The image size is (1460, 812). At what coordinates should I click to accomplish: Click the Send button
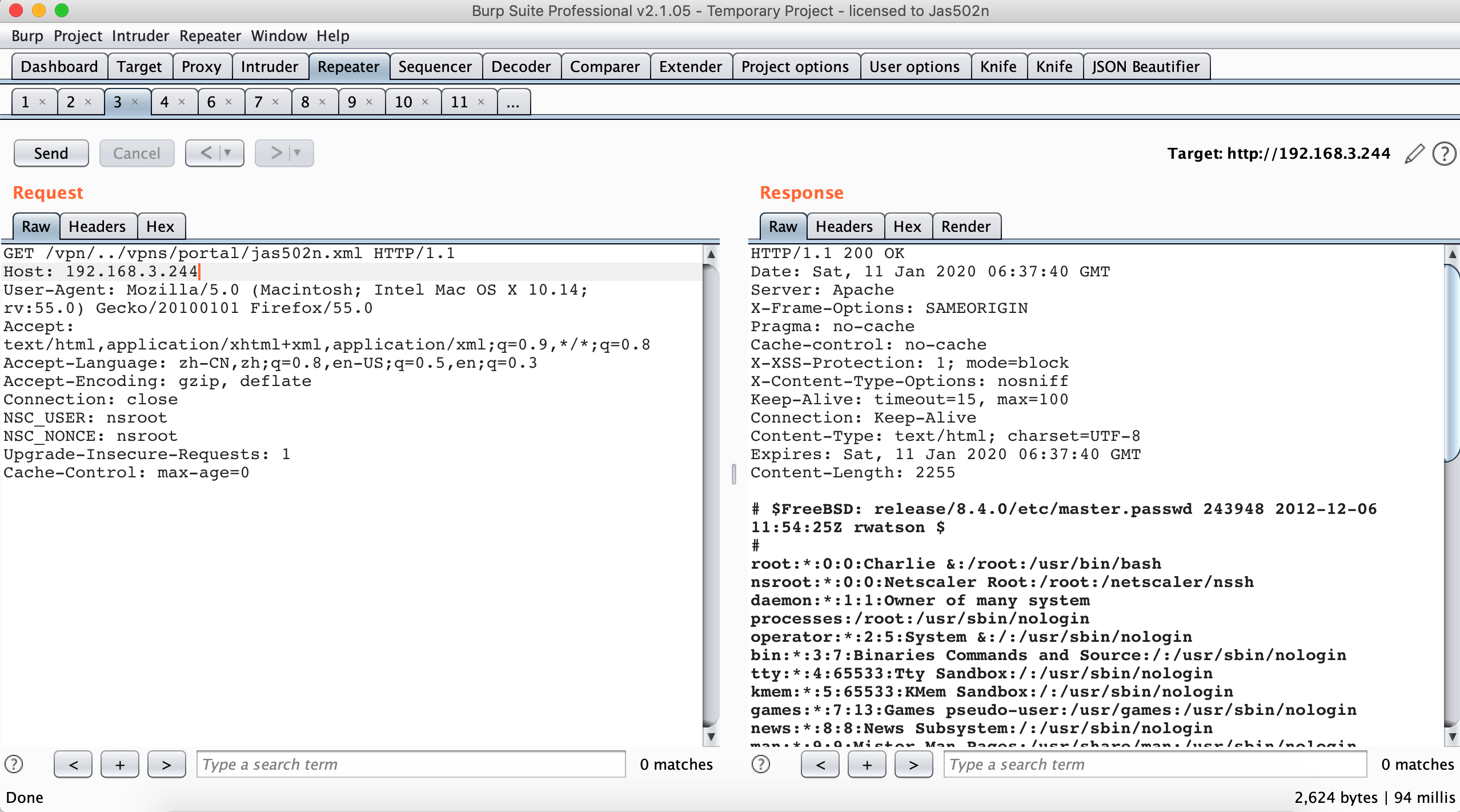(51, 153)
